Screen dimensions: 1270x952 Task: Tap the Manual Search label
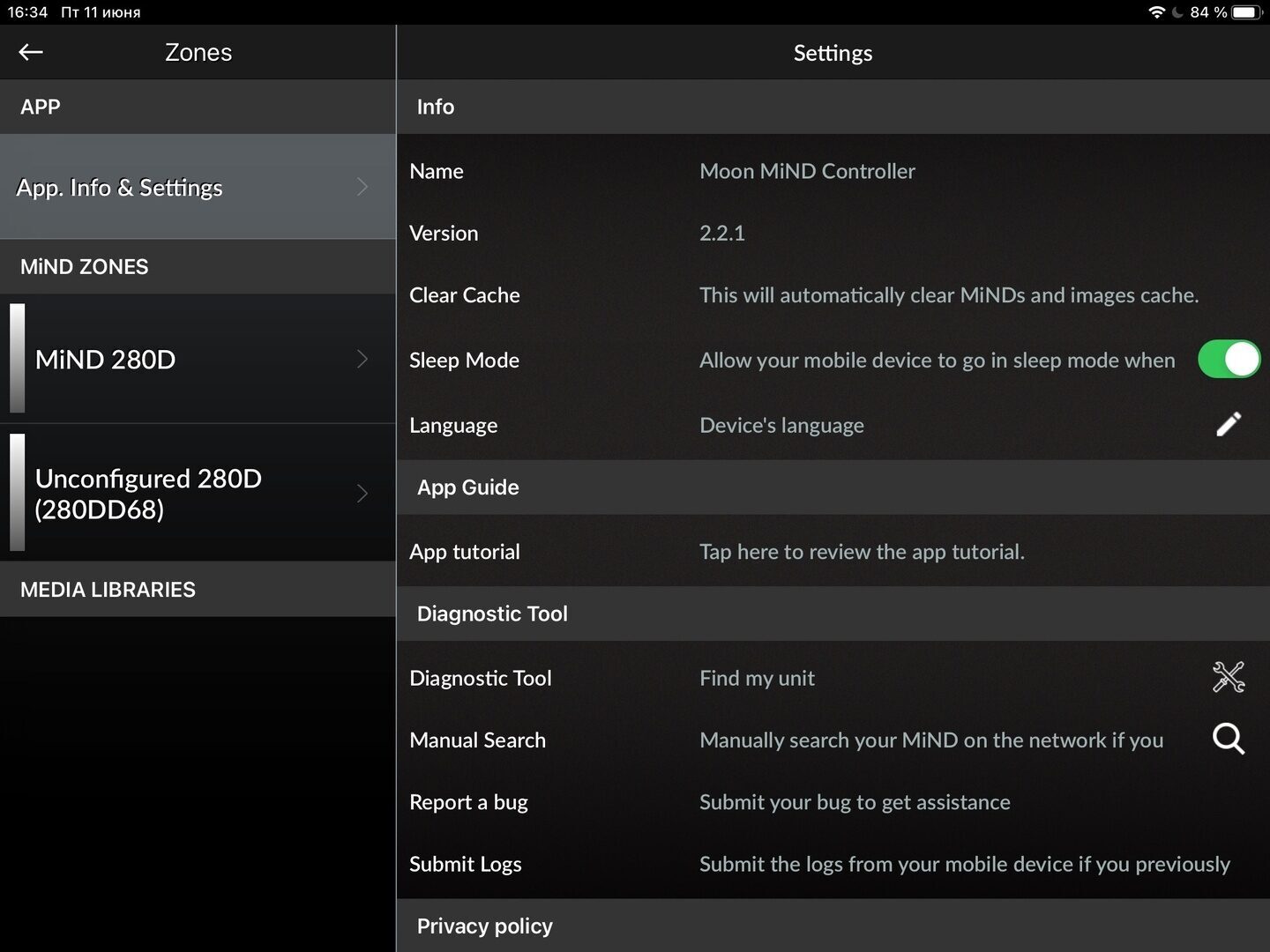tap(477, 740)
